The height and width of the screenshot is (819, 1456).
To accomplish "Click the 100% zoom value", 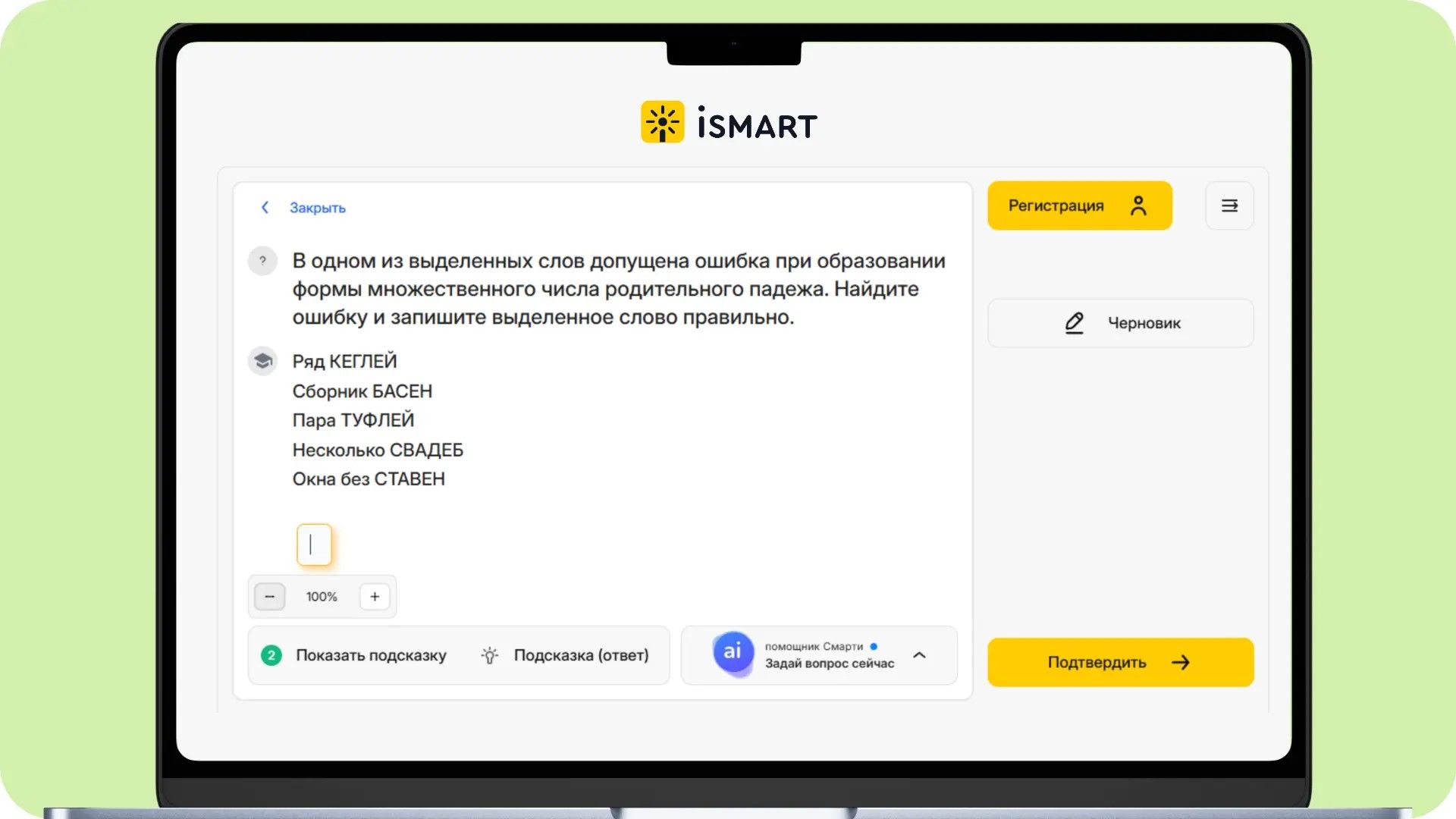I will [x=322, y=597].
